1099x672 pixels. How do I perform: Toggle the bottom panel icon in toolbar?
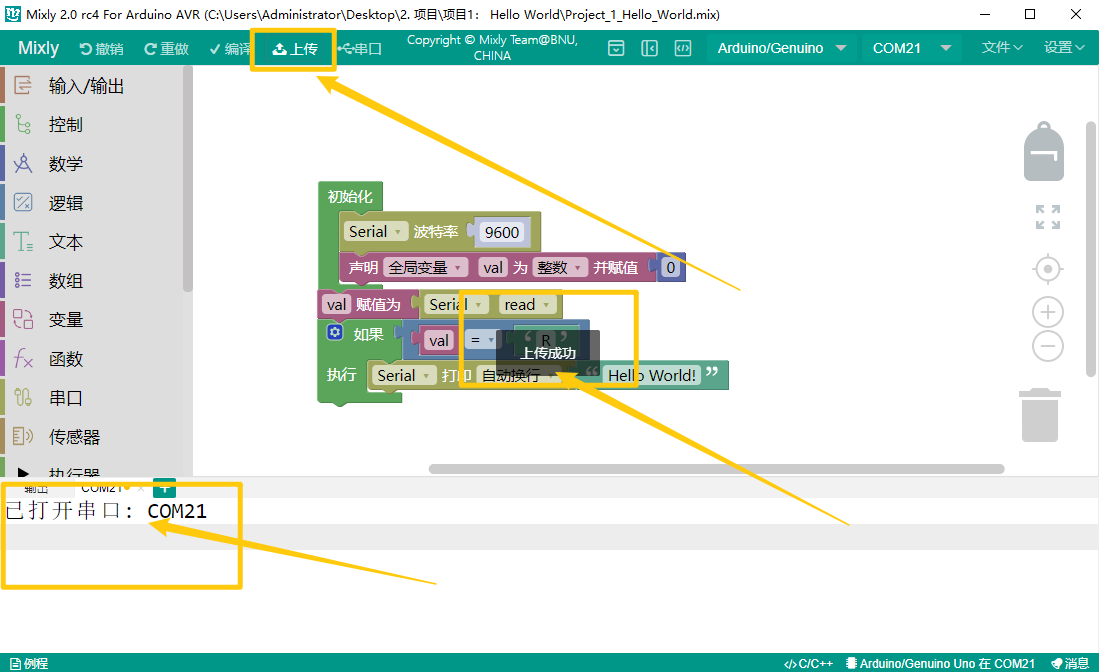(616, 48)
